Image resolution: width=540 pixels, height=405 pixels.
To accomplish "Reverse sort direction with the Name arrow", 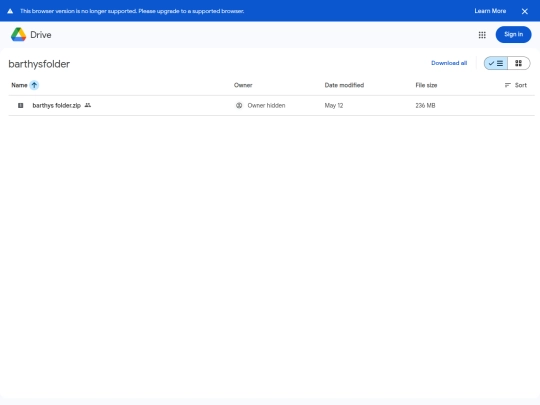I will 34,85.
